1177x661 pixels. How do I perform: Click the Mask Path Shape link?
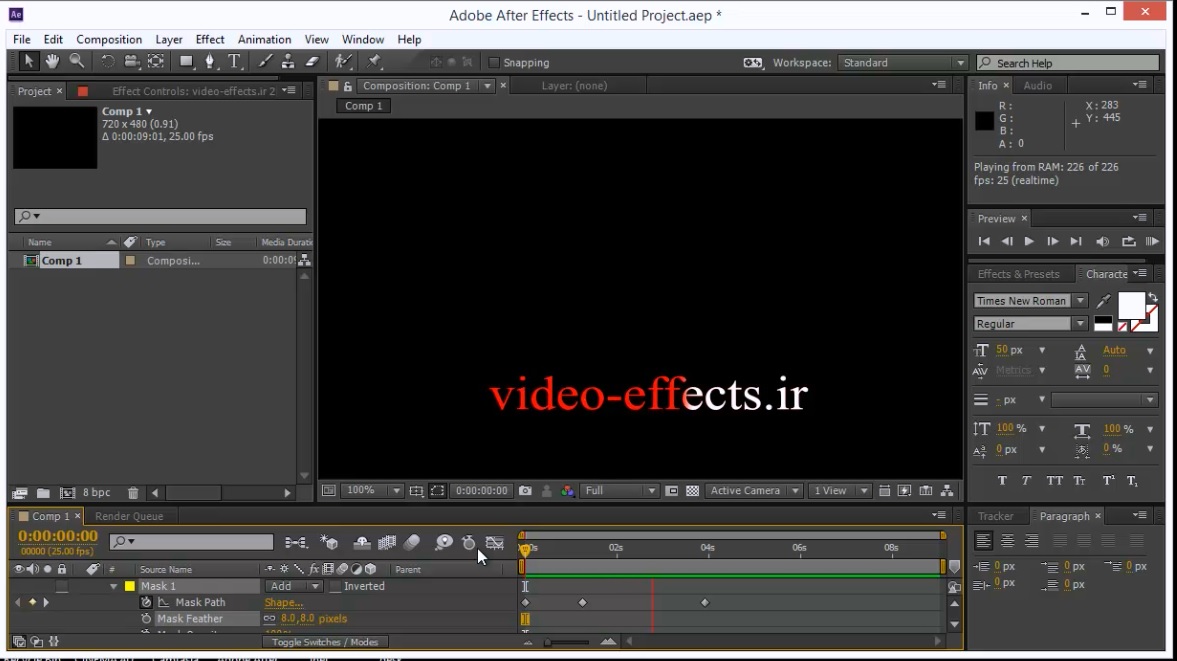click(284, 602)
